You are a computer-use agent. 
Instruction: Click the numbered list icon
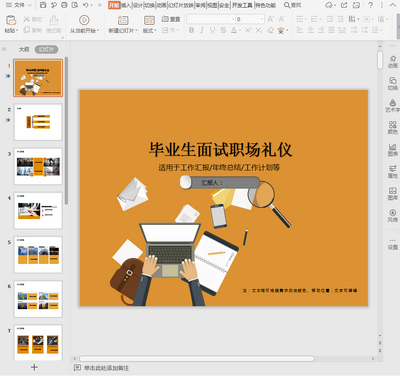314,19
